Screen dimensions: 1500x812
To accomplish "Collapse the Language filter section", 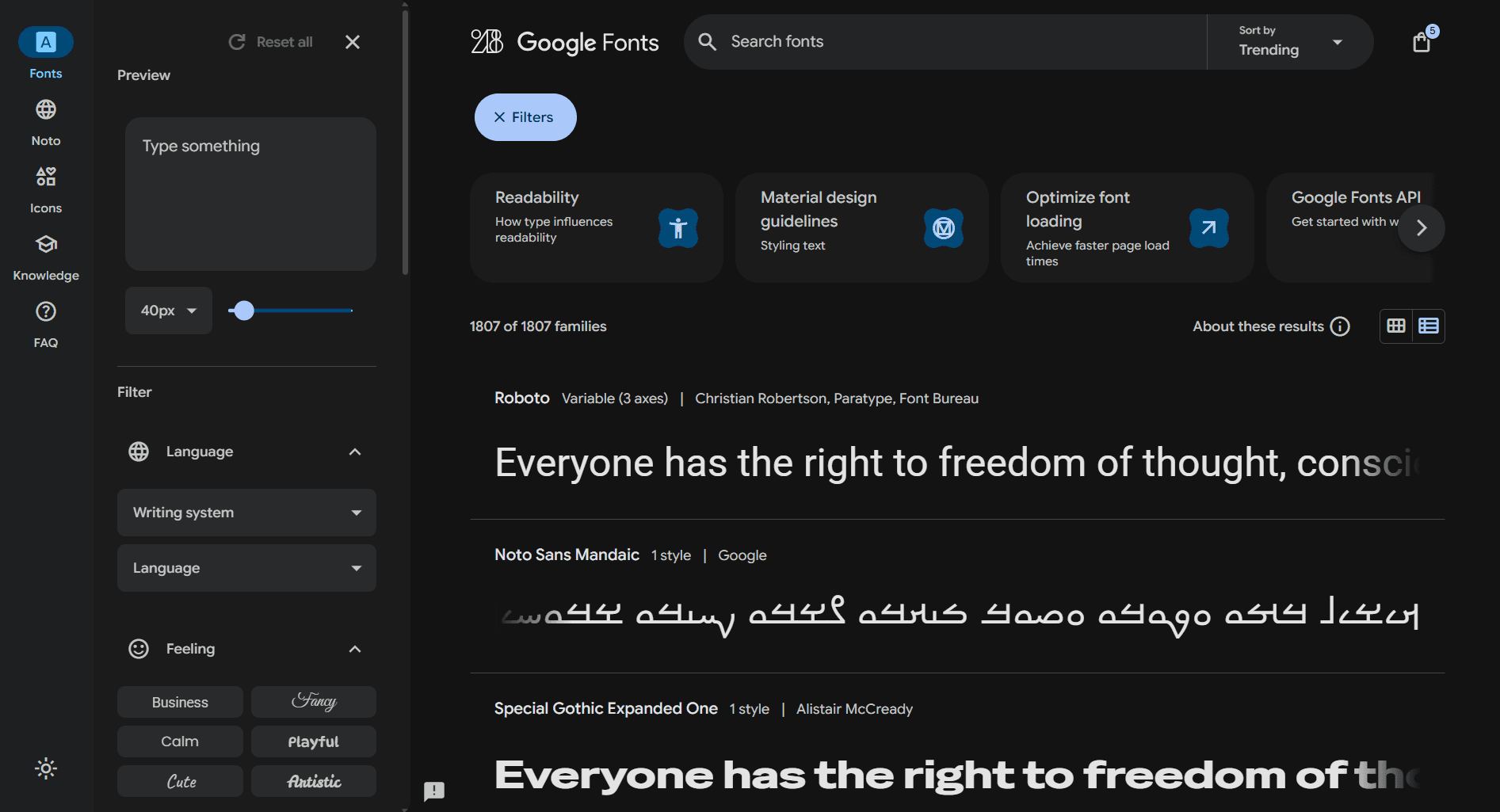I will pos(355,452).
